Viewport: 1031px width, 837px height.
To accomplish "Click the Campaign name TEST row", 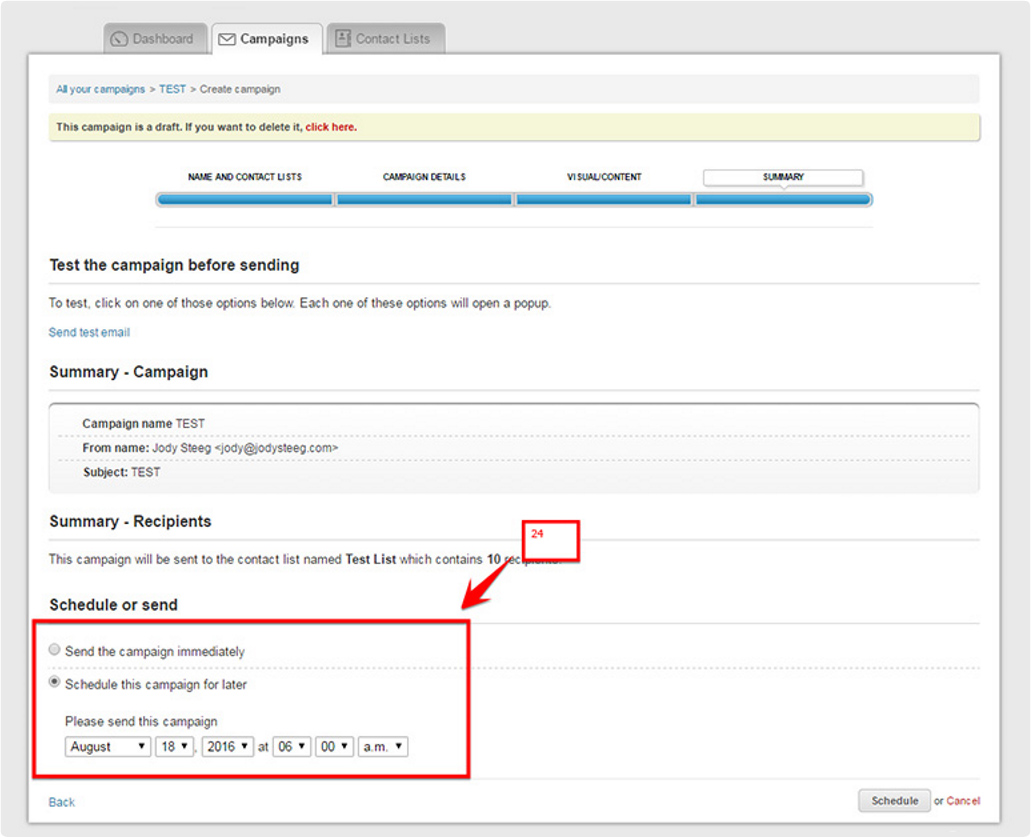I will click(514, 423).
